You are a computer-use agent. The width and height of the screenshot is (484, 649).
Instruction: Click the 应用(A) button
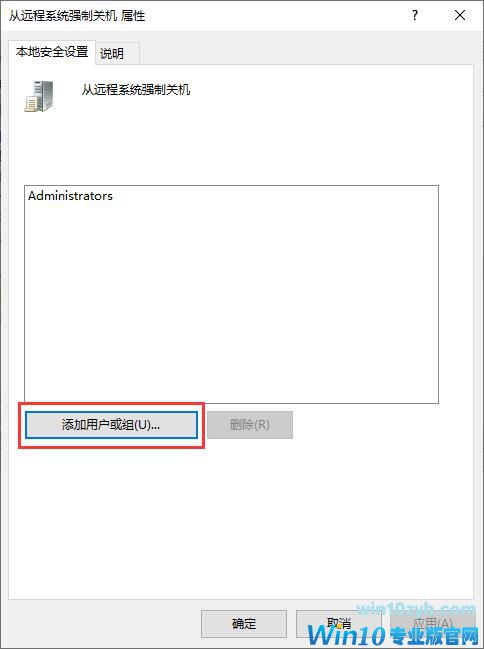tap(433, 623)
